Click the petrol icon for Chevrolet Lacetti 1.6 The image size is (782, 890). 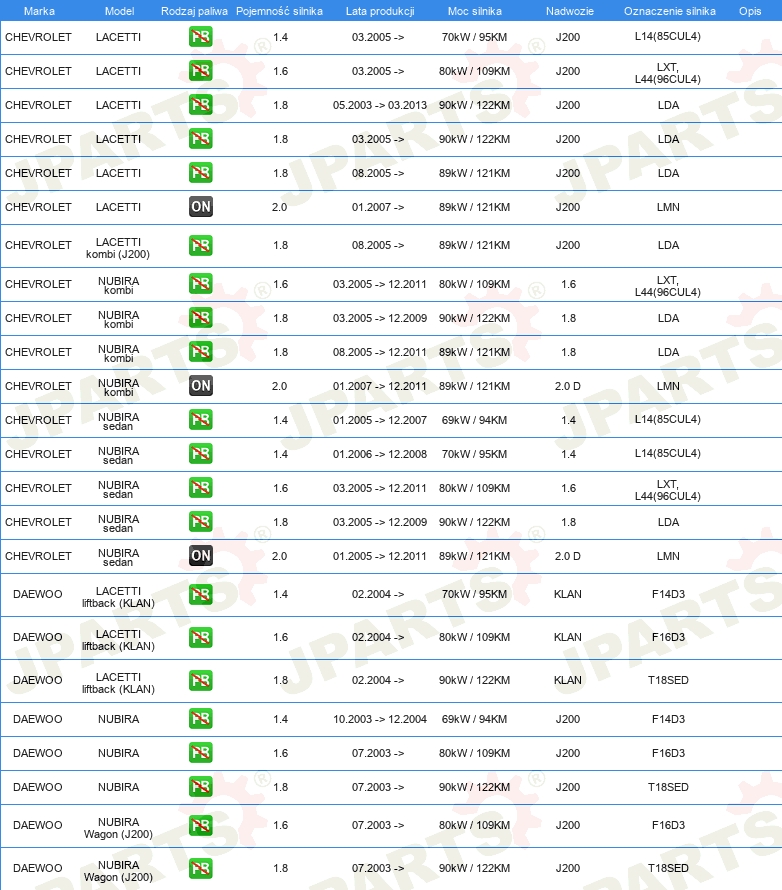201,71
